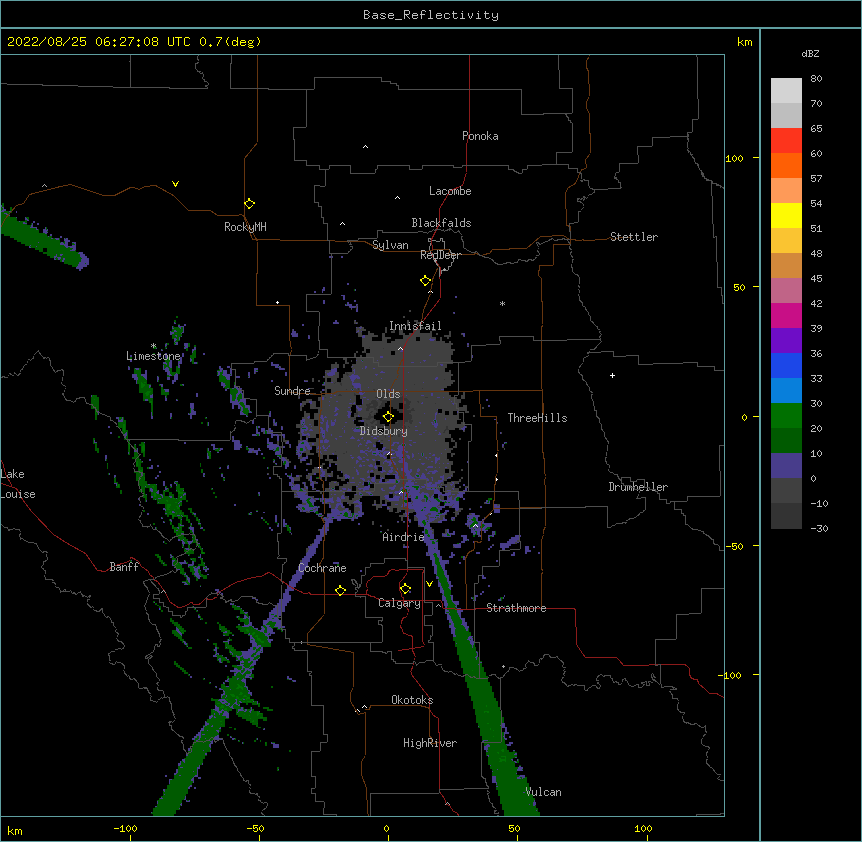This screenshot has height=842, width=862.
Task: Click the yellow diamond marker near RockyMH
Action: coord(249,204)
